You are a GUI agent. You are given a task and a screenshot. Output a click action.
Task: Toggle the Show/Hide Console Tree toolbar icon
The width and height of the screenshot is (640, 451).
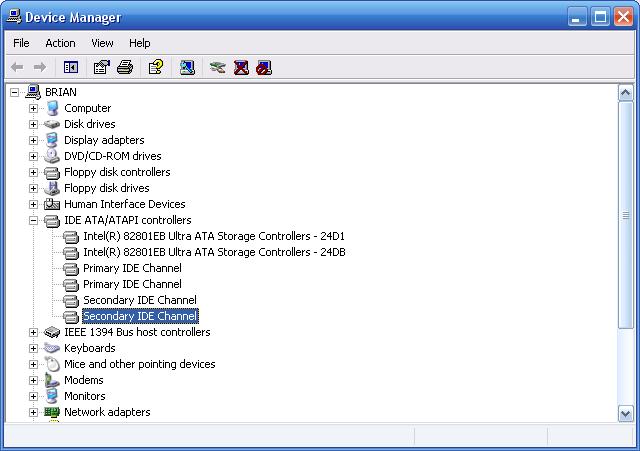71,67
